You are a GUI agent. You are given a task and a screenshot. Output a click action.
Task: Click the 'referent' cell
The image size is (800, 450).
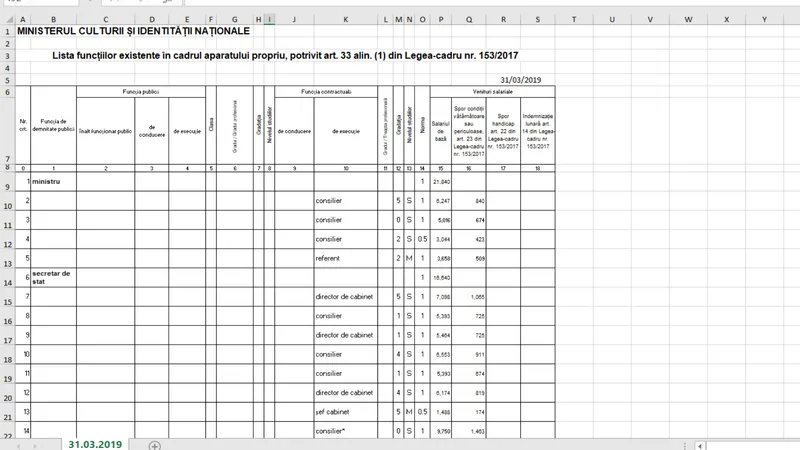[345, 258]
